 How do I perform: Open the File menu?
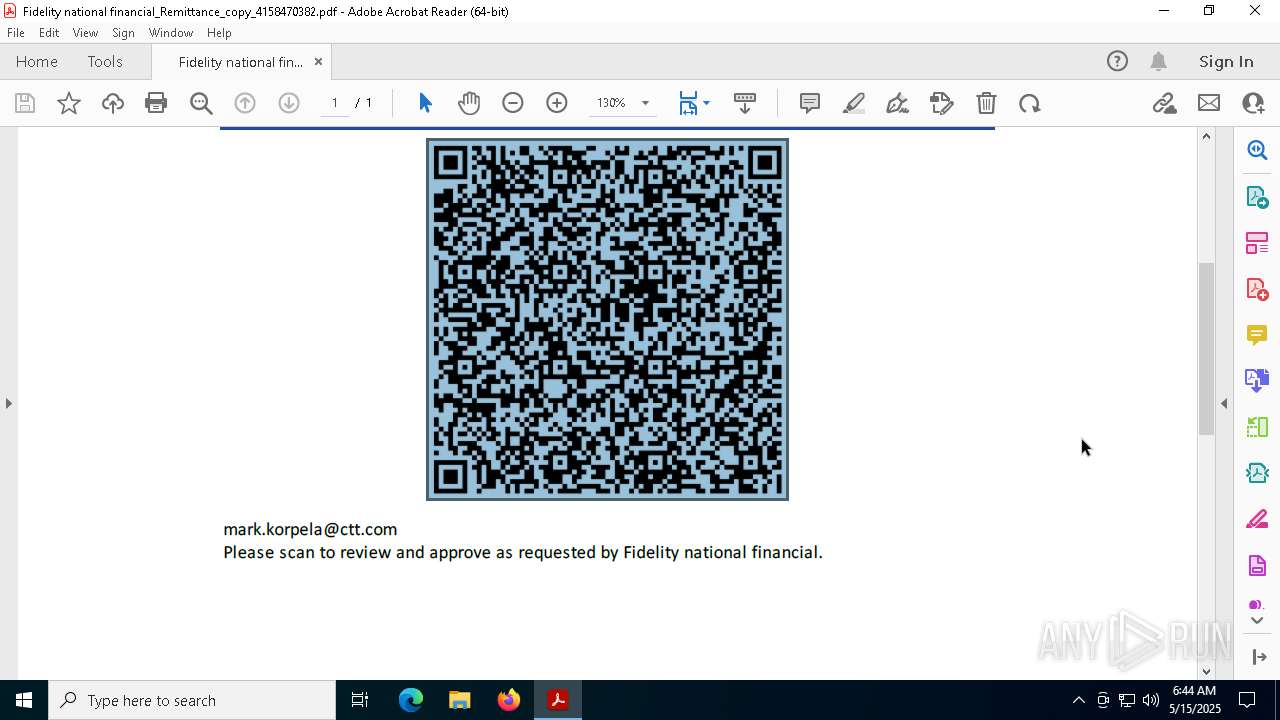point(16,33)
